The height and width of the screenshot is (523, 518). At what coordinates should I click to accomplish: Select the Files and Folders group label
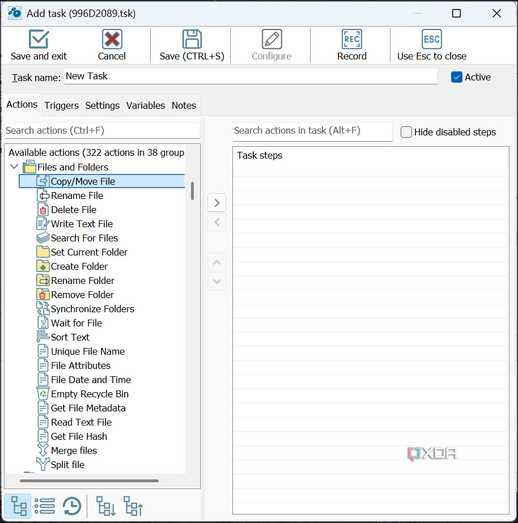click(x=73, y=167)
